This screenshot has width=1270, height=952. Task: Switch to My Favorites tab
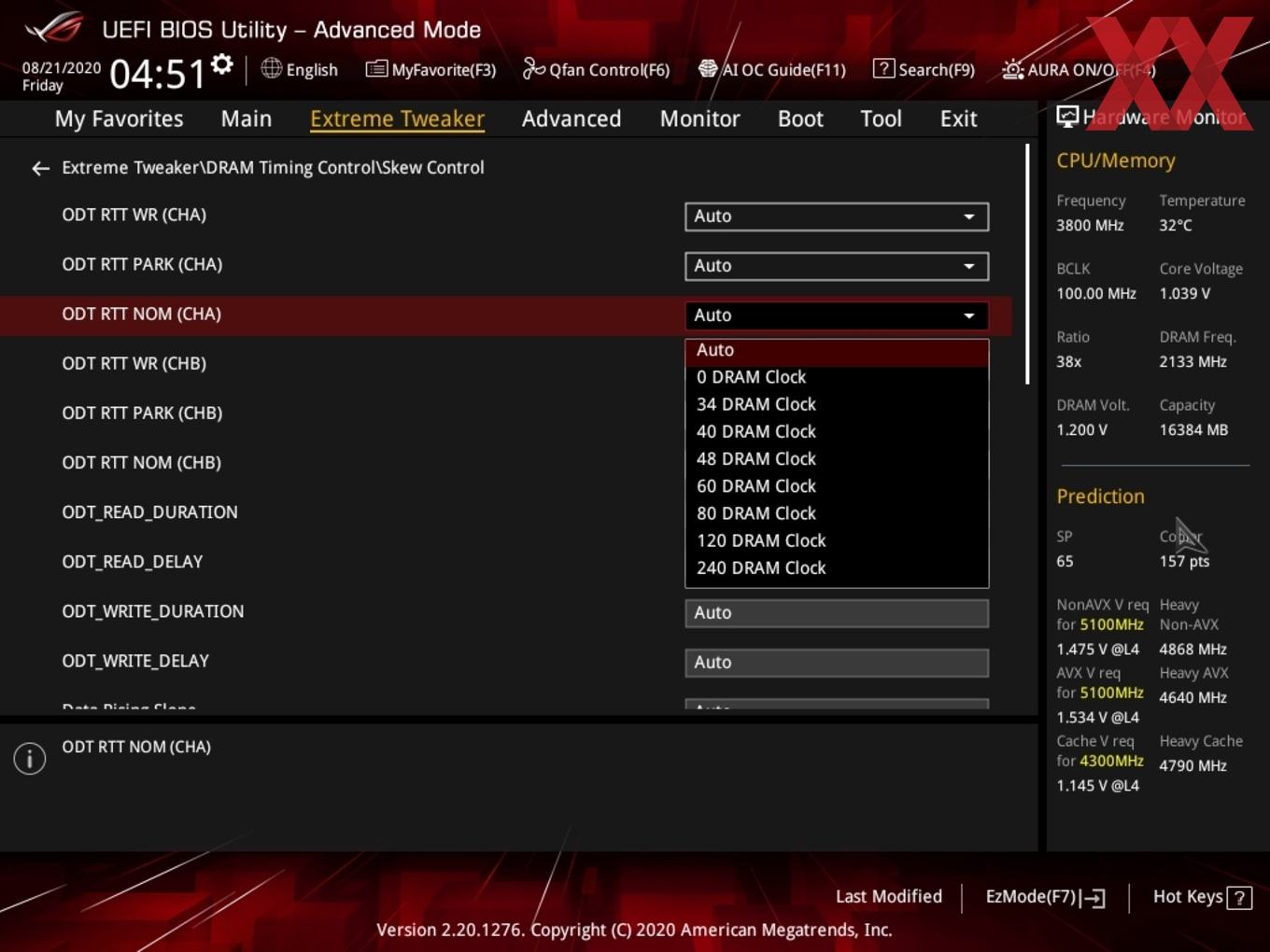click(x=119, y=119)
